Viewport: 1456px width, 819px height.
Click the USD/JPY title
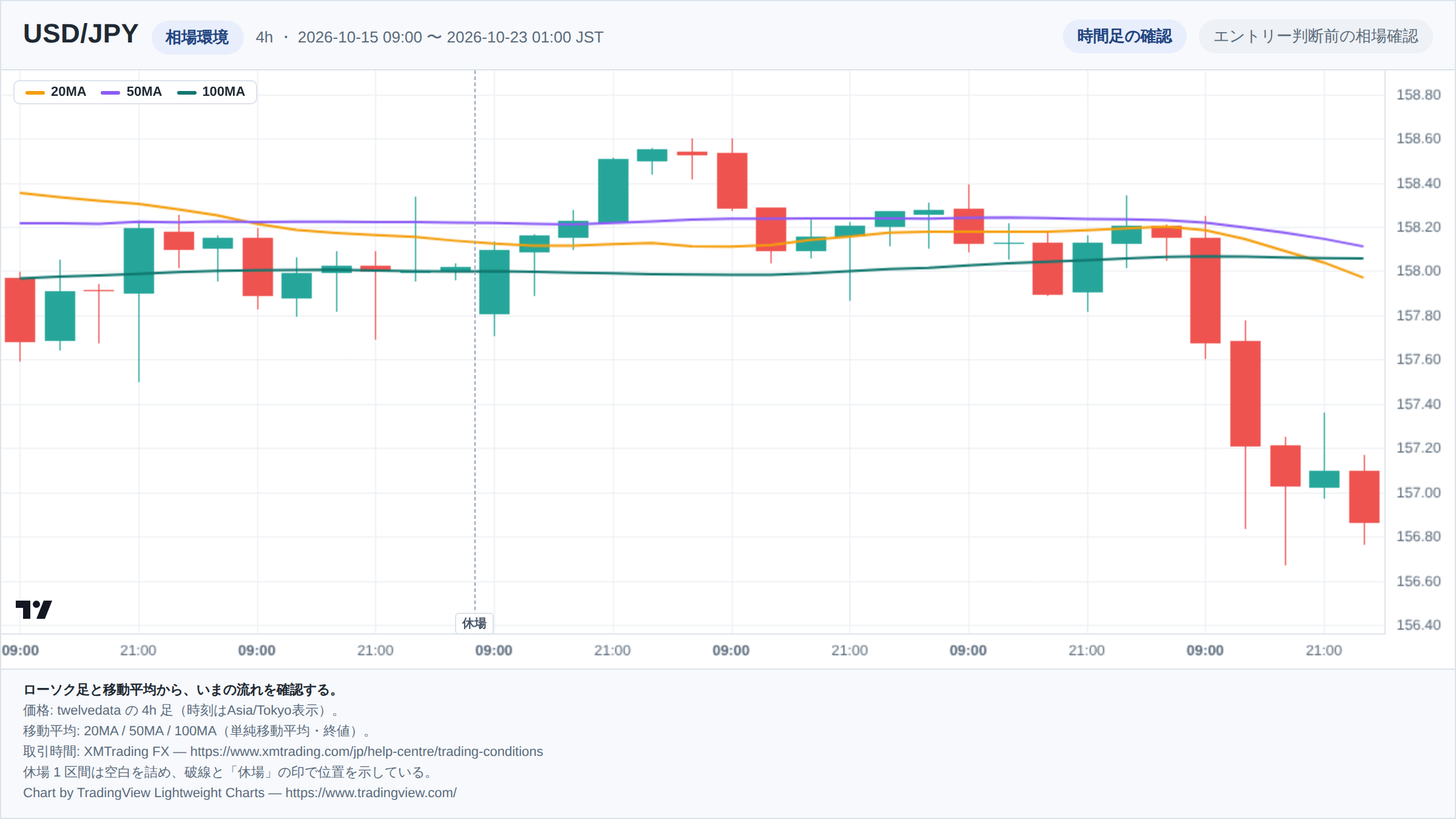pos(81,34)
